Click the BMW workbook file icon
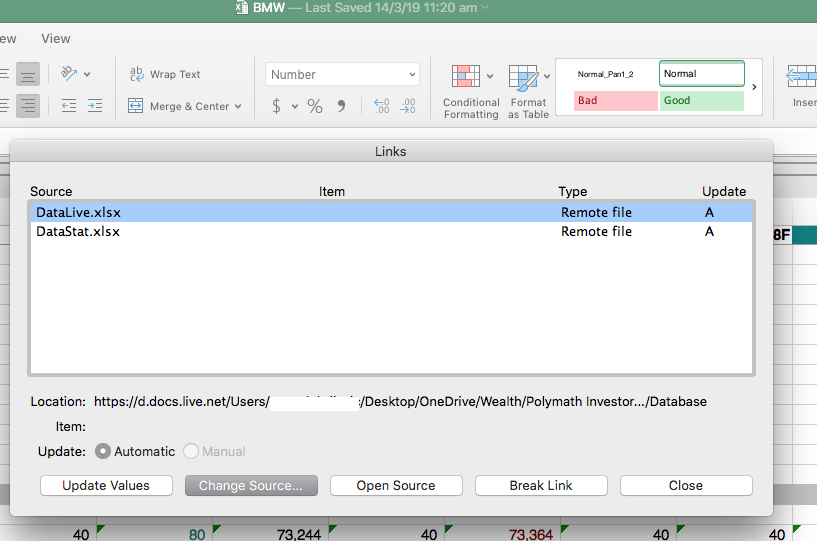This screenshot has width=817, height=541. 241,7
